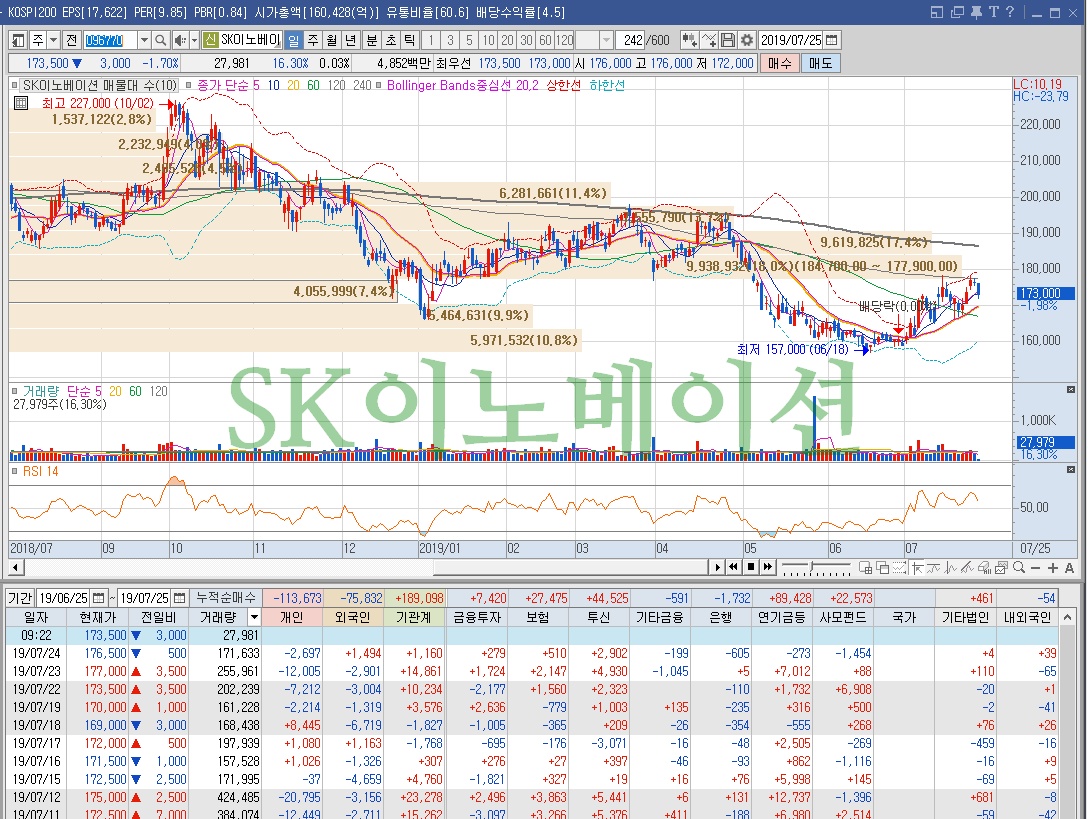The height and width of the screenshot is (819, 1088).
Task: Click the chart zoom magnifier icon
Action: (1019, 568)
